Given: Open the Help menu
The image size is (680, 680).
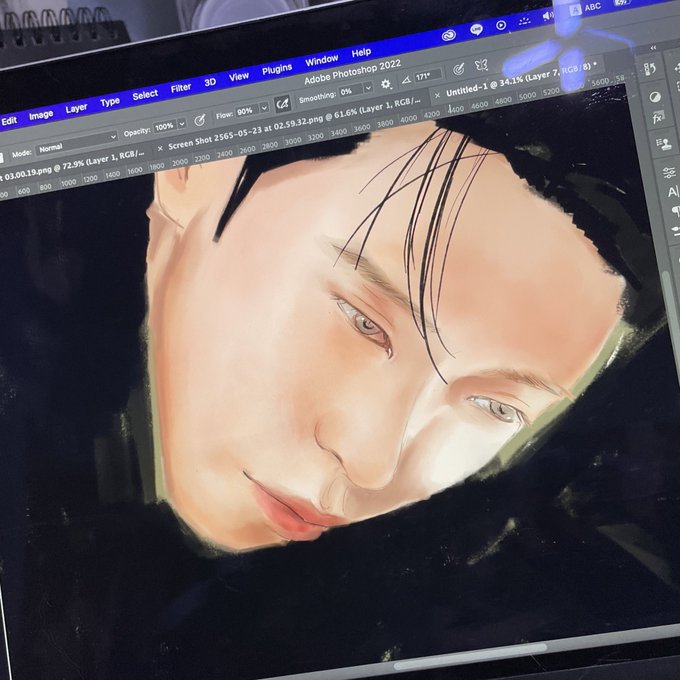Looking at the screenshot, I should pyautogui.click(x=361, y=52).
